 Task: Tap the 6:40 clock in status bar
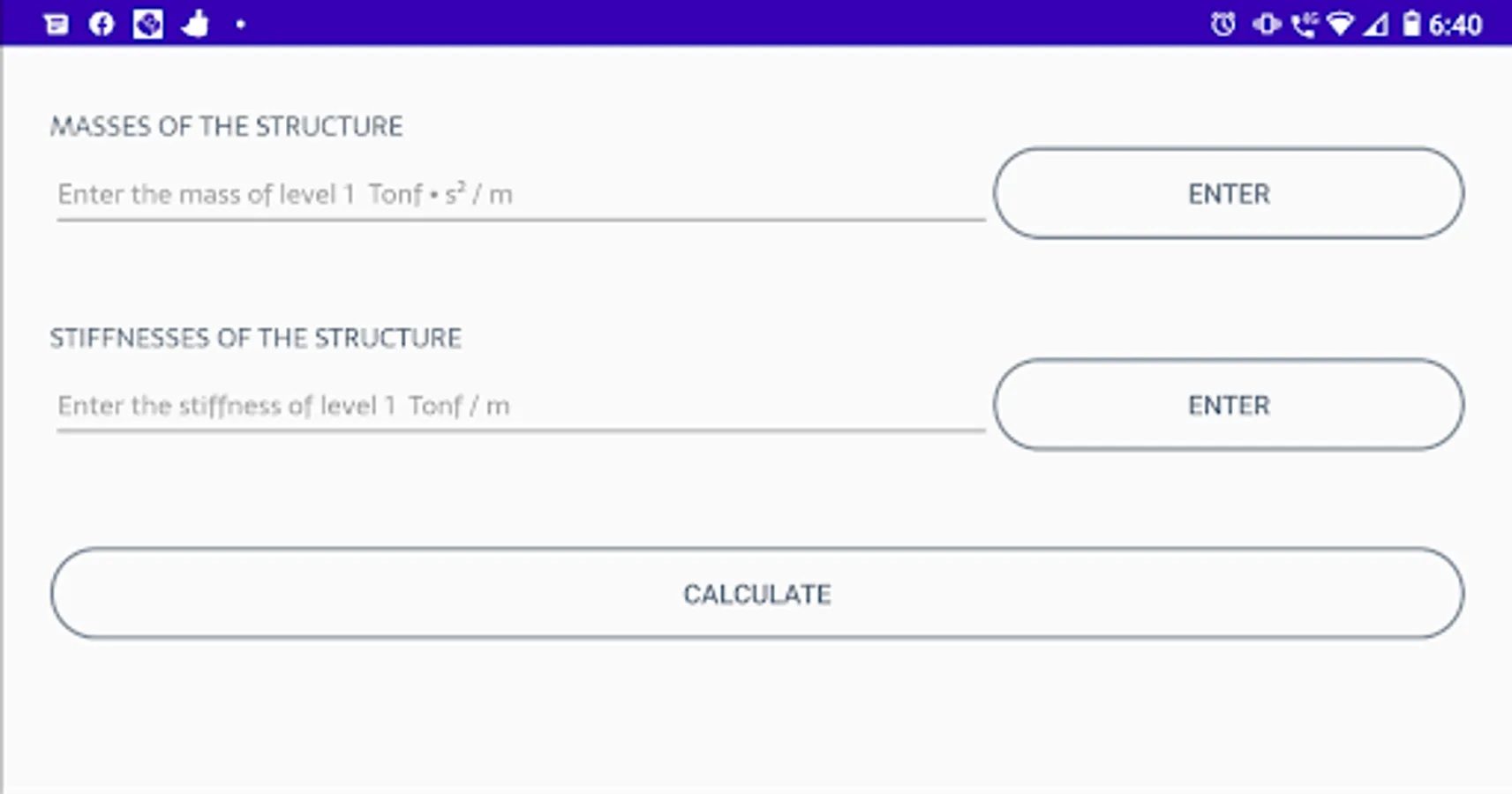(x=1456, y=24)
